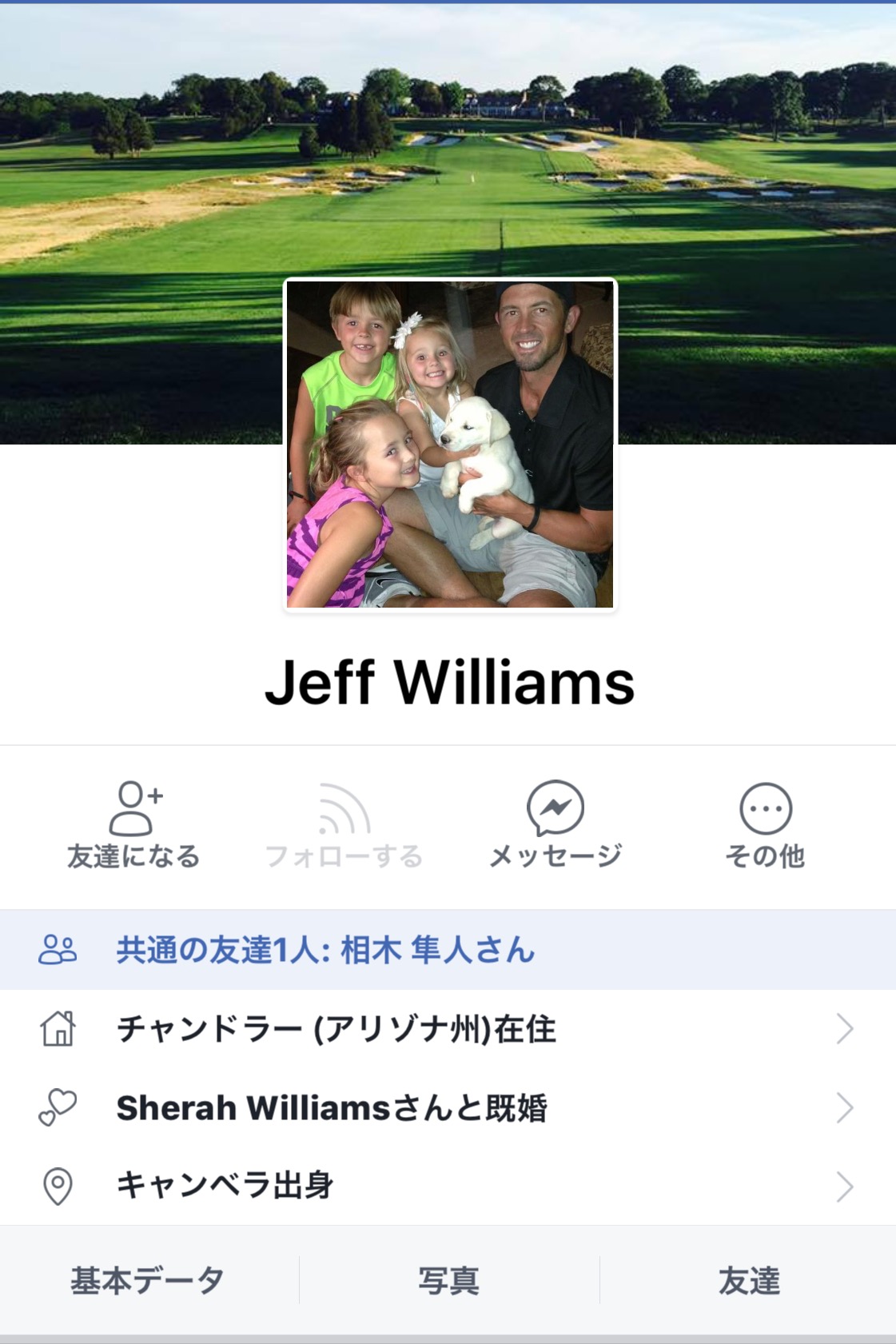This screenshot has height=1344, width=896.
Task: Tap the house icon beside チャンドラー
Action: 58,1028
